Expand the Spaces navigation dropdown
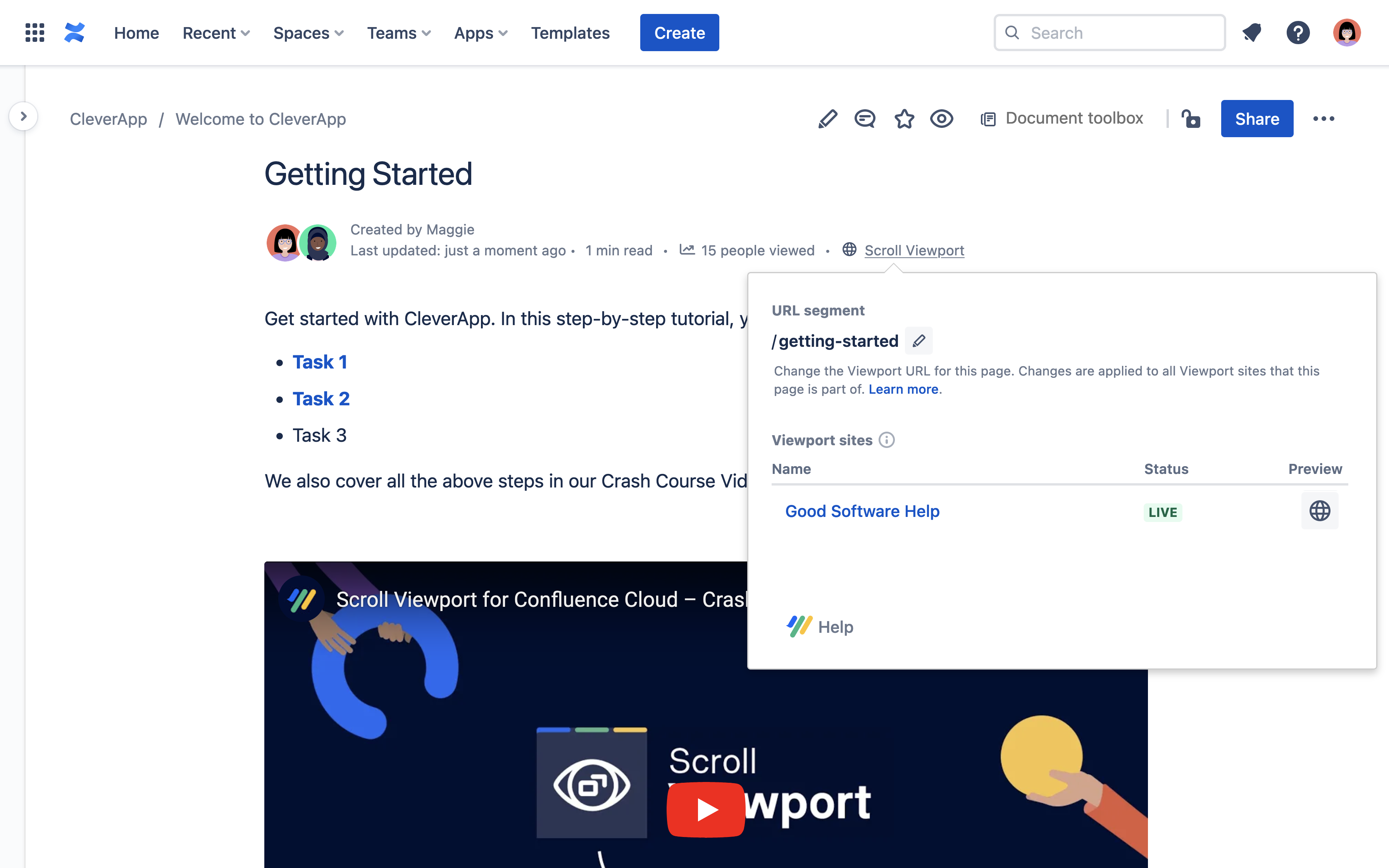 (x=308, y=32)
